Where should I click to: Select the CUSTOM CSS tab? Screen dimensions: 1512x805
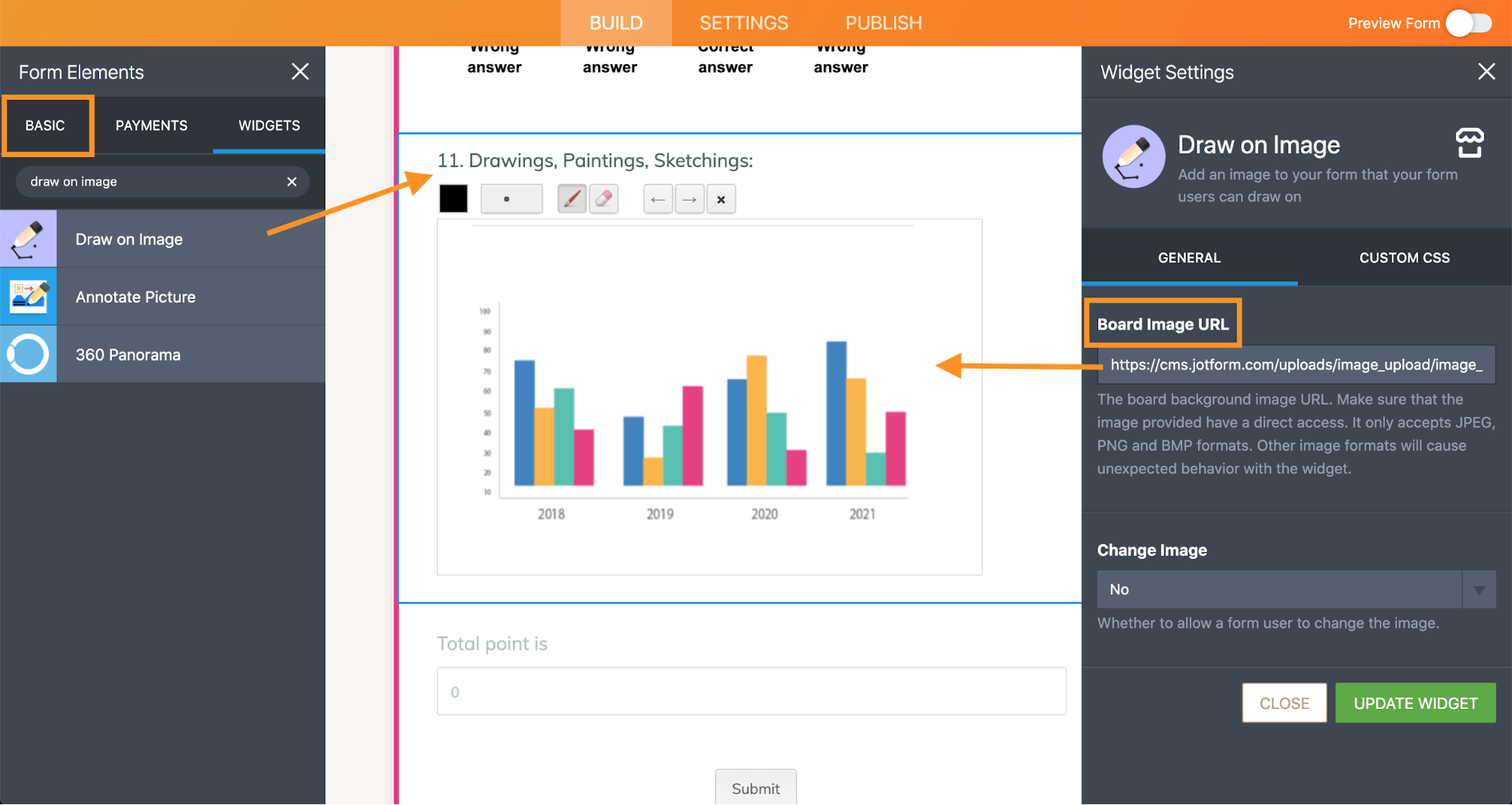click(1405, 257)
